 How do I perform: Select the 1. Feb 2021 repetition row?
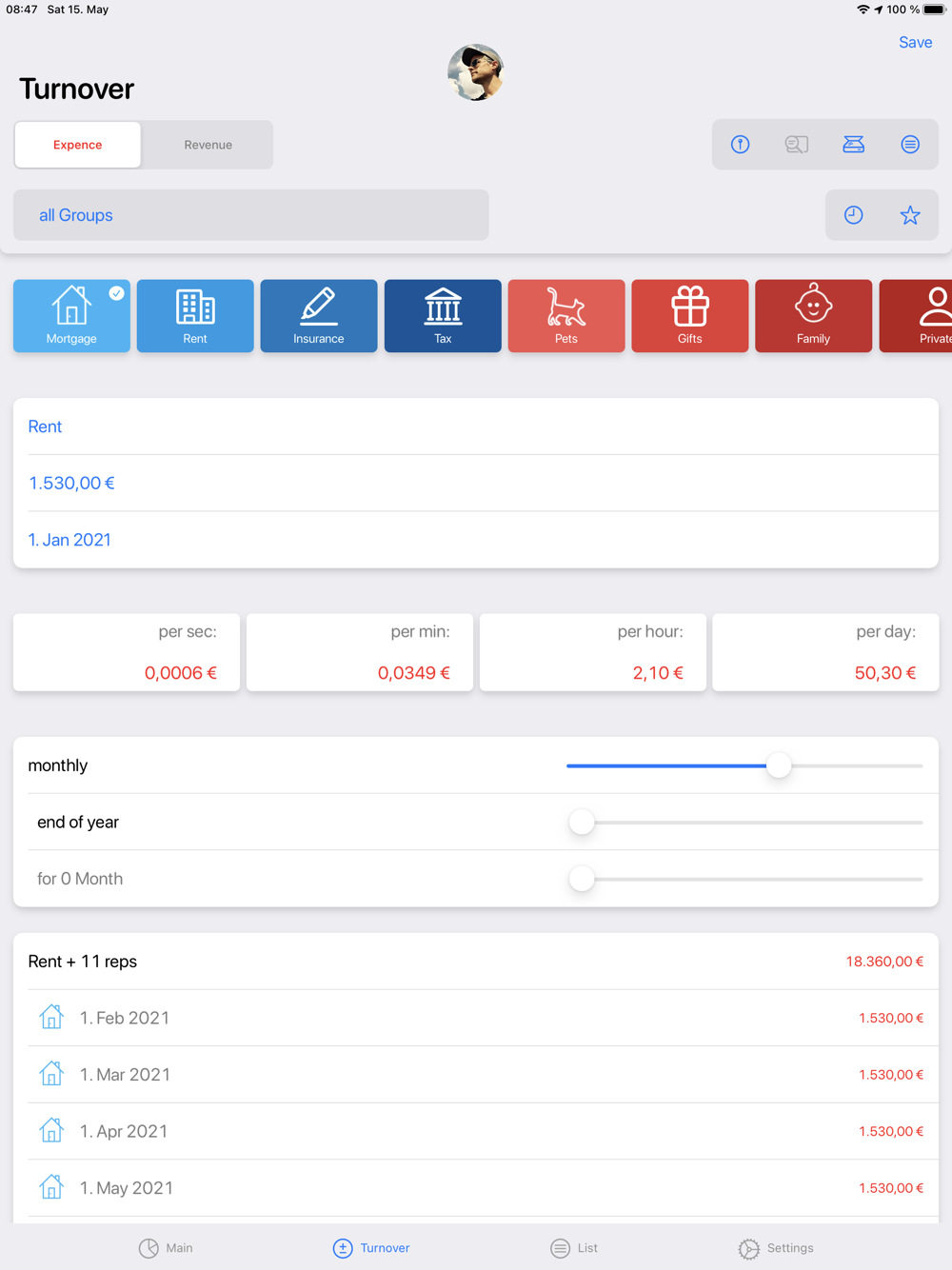click(x=476, y=1018)
